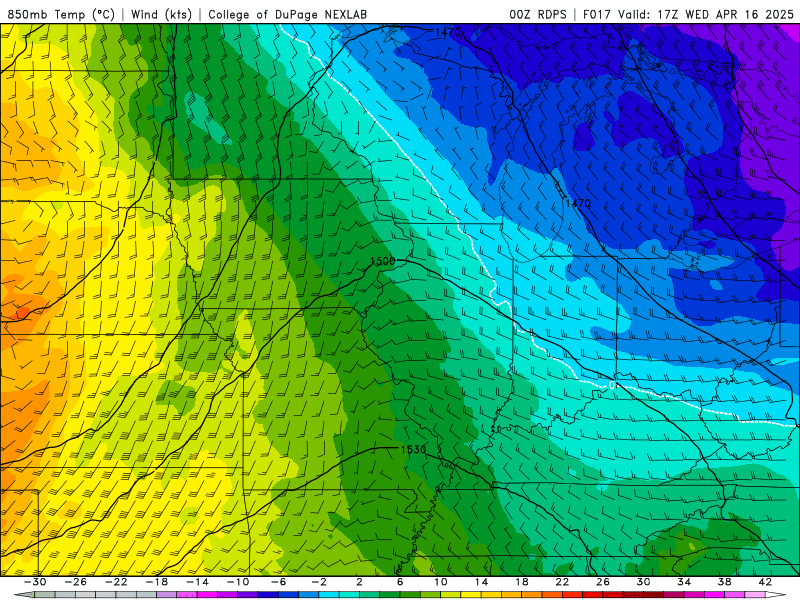Click the 1500 height contour label
This screenshot has width=800, height=600.
coord(383,261)
